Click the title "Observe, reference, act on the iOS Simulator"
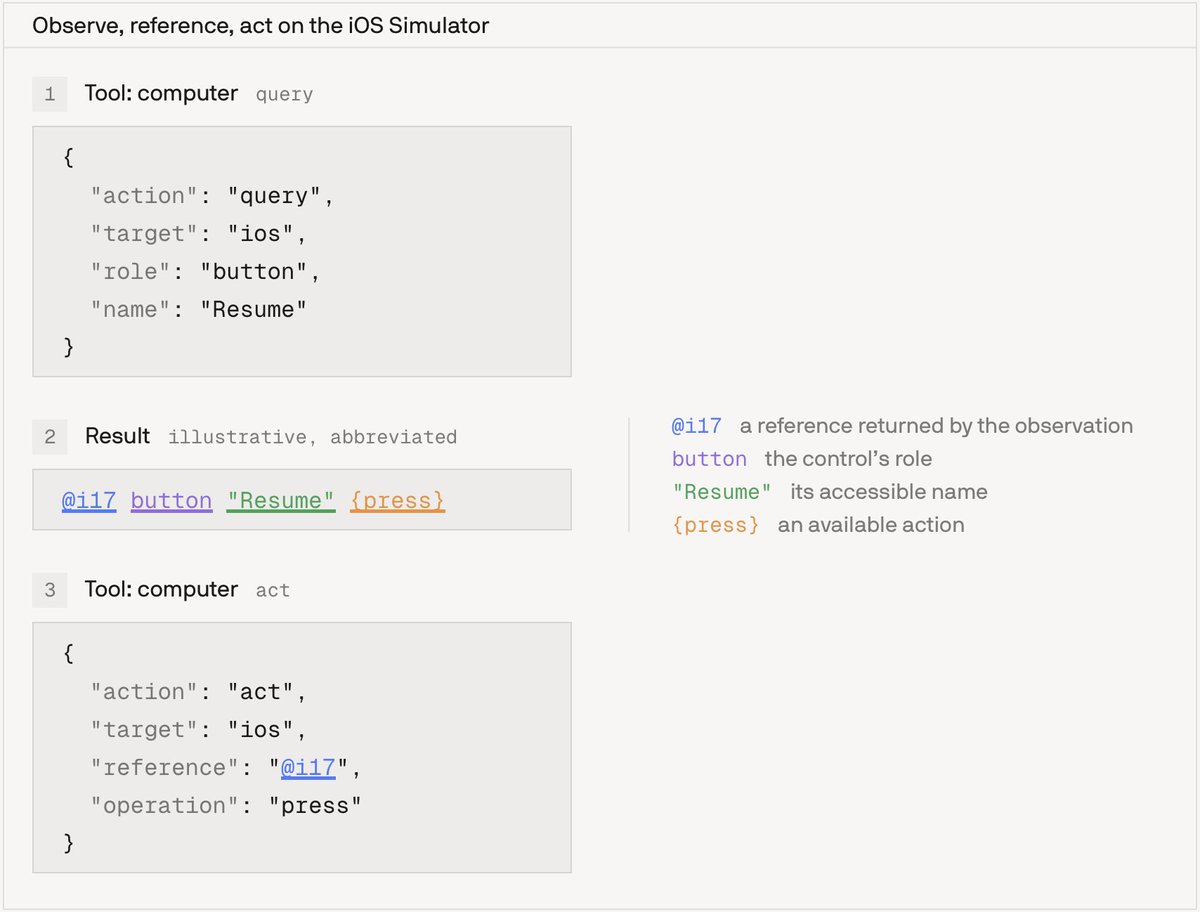Image resolution: width=1200 pixels, height=912 pixels. [261, 26]
